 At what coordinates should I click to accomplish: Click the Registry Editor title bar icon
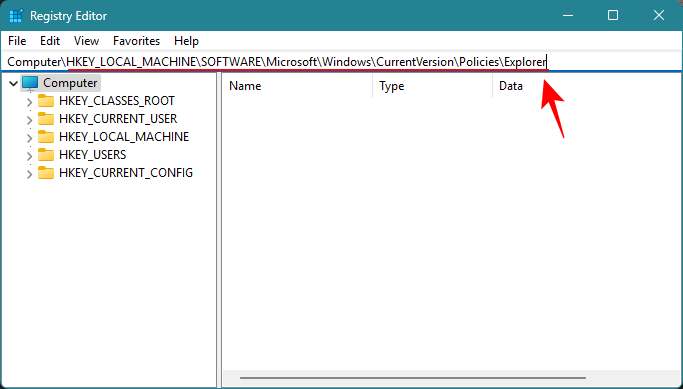coord(16,16)
